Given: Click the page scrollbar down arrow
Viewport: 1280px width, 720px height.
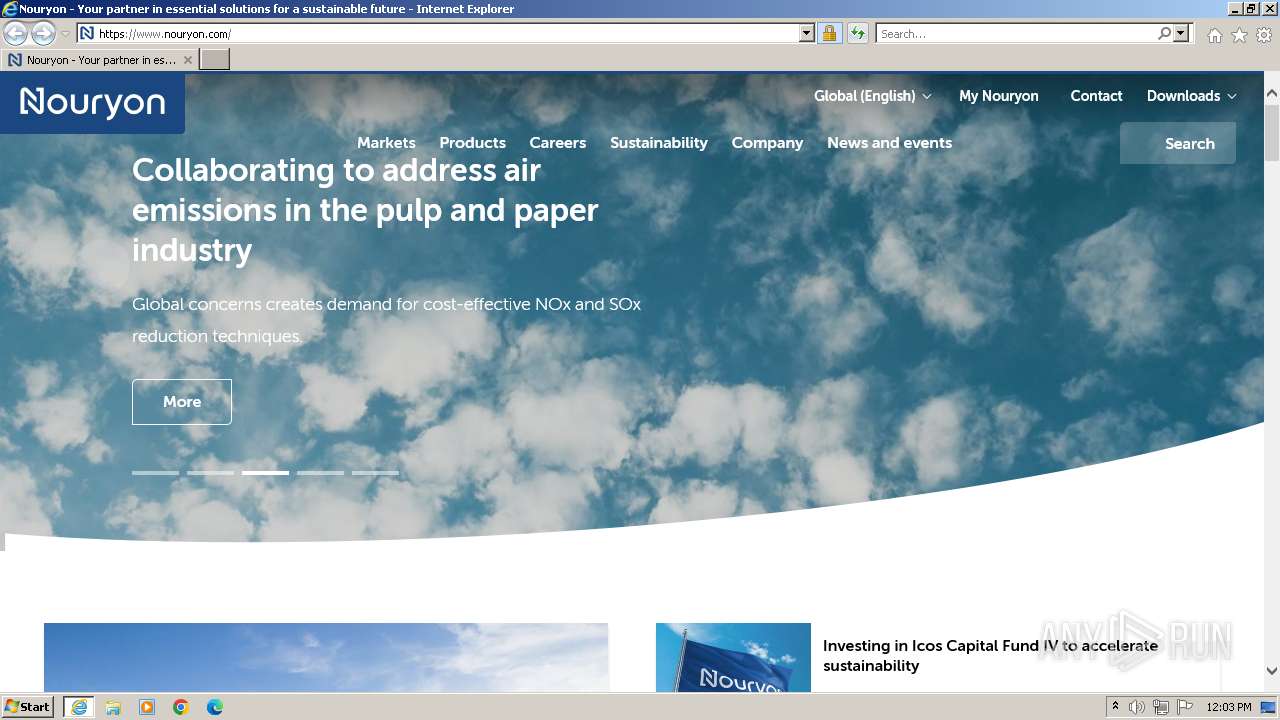Looking at the screenshot, I should pyautogui.click(x=1272, y=671).
